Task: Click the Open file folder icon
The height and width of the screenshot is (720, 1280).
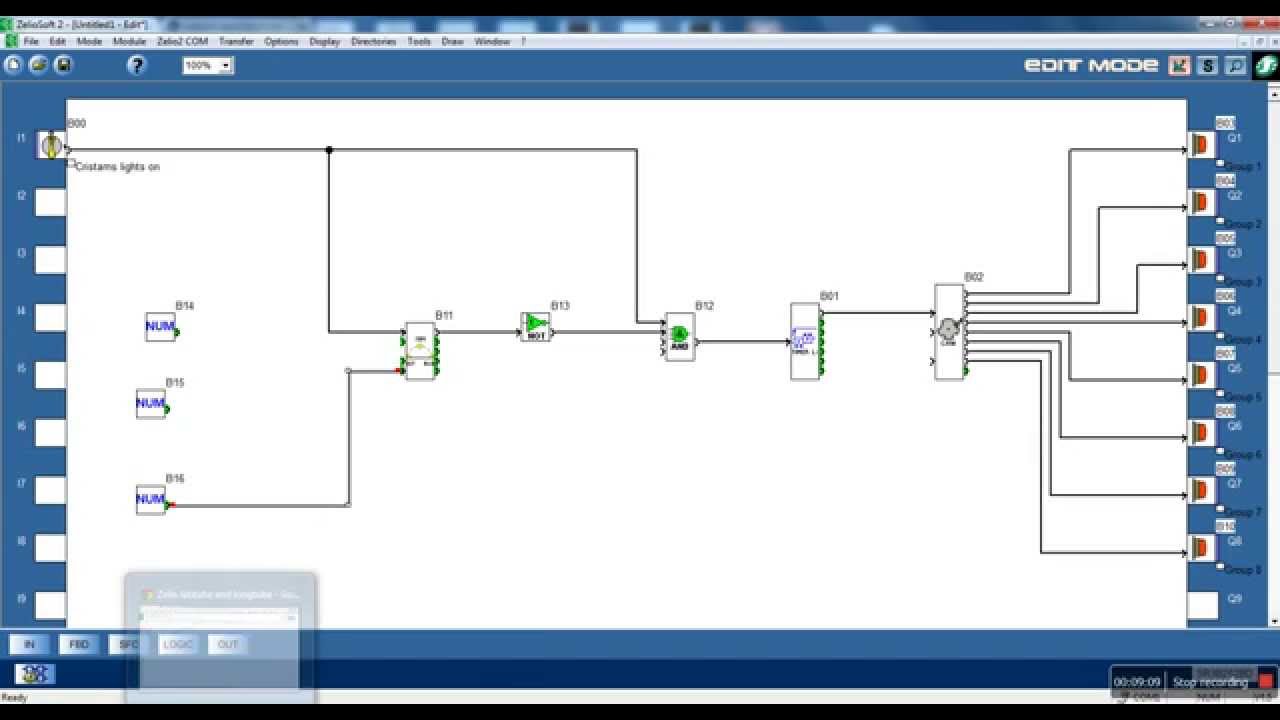Action: [x=38, y=65]
